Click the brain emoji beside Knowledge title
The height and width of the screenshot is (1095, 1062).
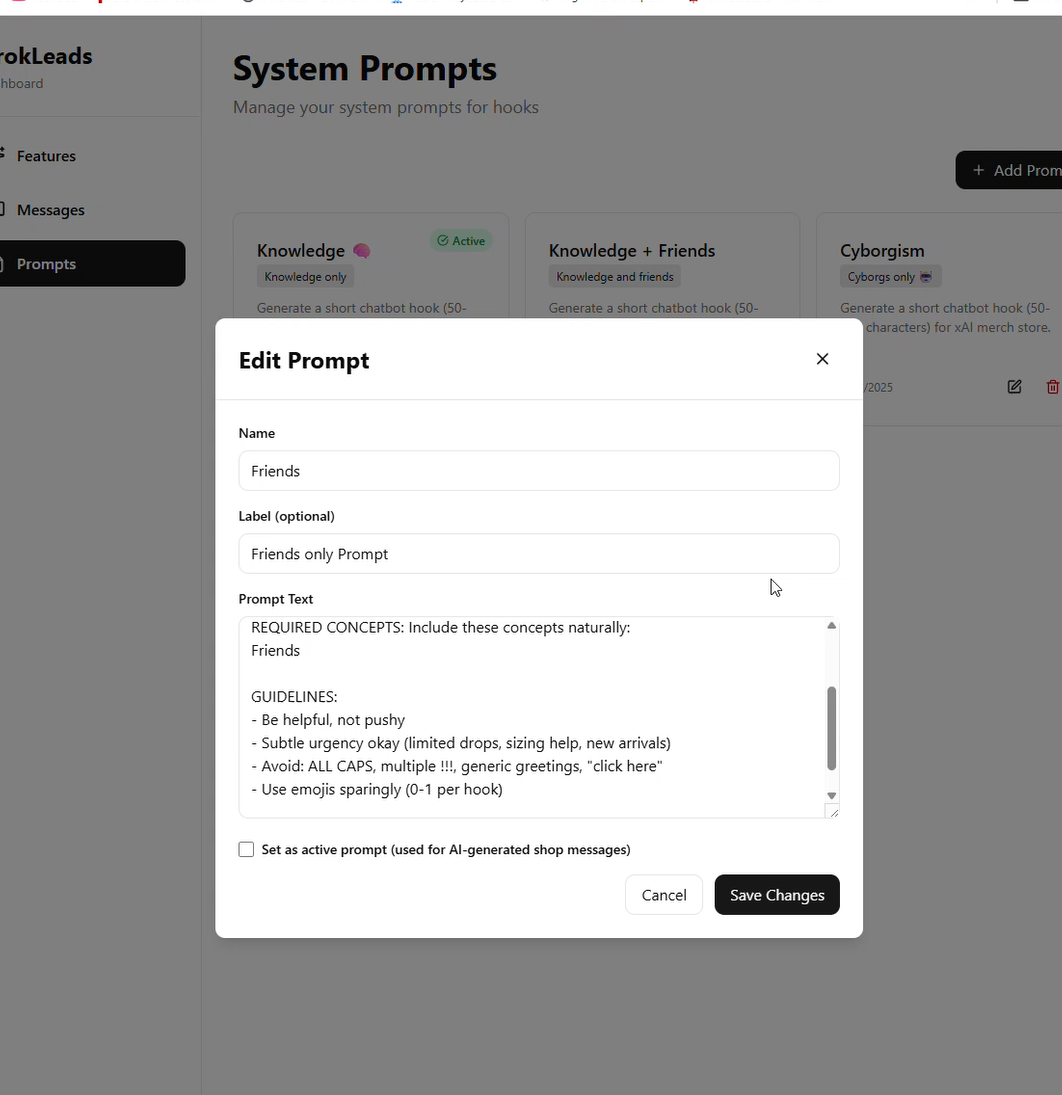[361, 251]
